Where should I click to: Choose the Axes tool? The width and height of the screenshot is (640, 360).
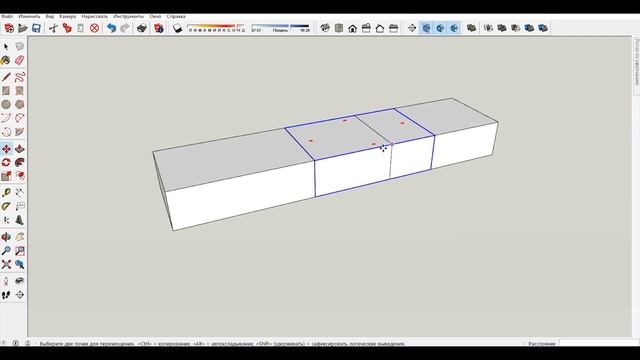6,220
